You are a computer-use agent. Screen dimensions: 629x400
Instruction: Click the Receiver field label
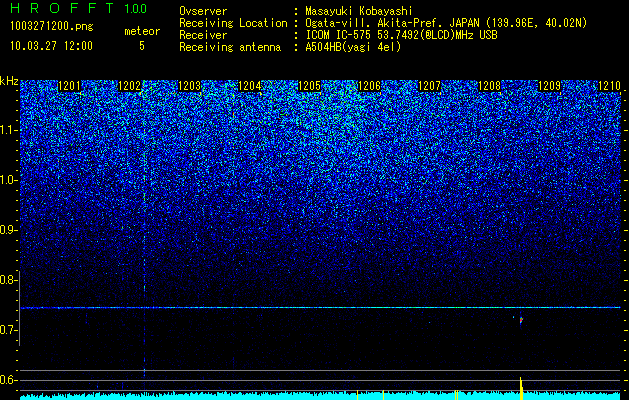(203, 35)
